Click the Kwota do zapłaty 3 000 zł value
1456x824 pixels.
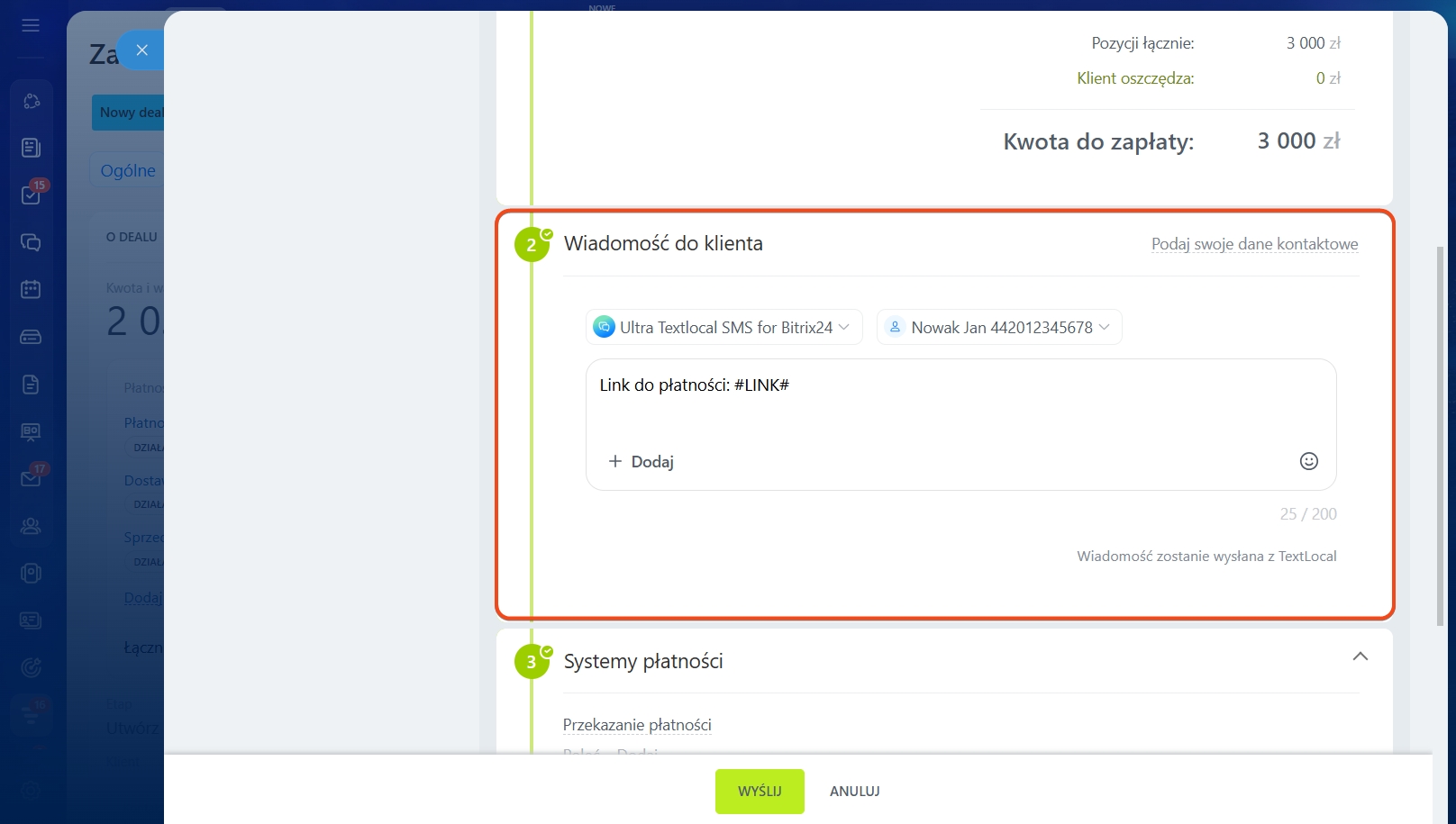[x=1298, y=140]
